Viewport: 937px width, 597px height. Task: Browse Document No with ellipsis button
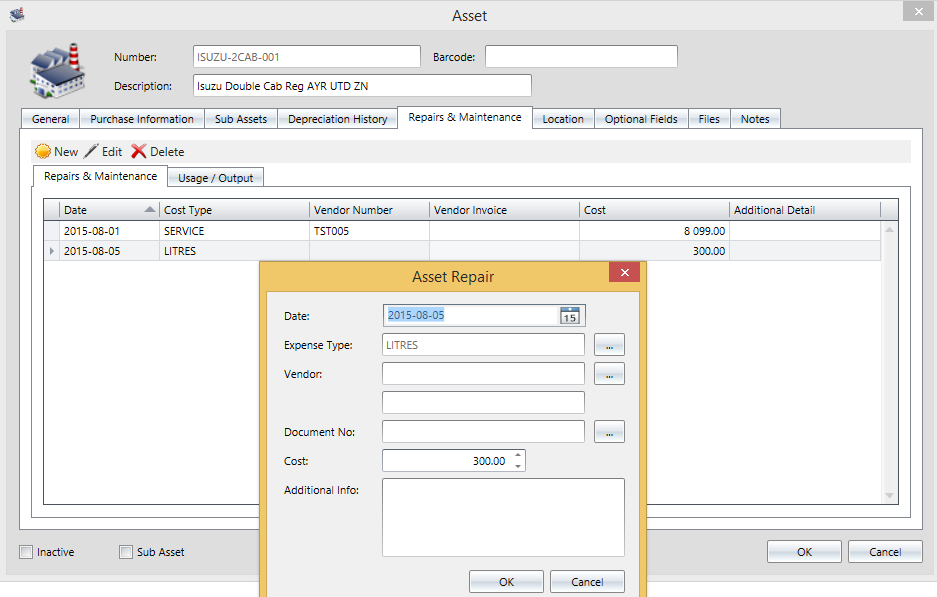(609, 432)
